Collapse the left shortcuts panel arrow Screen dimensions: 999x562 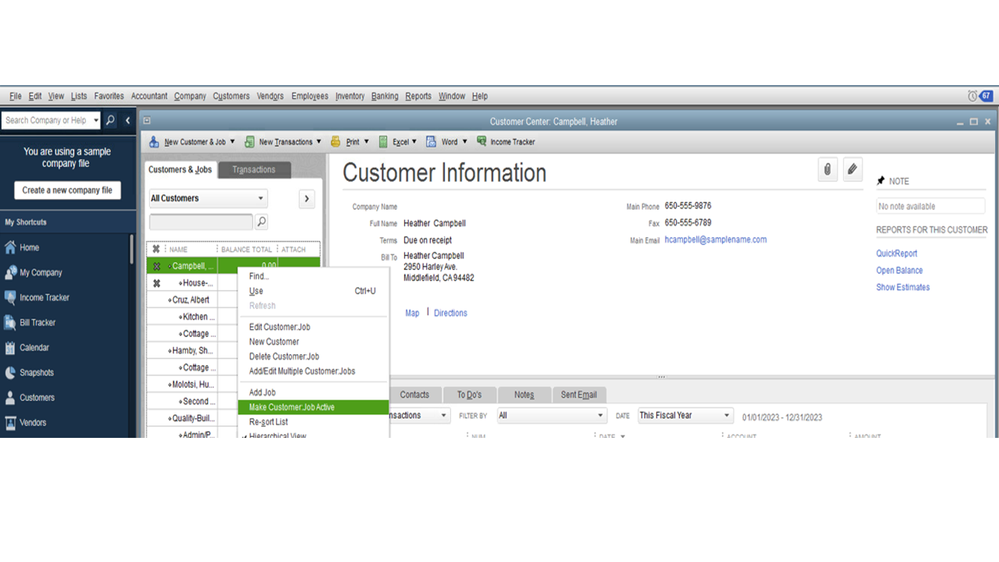point(127,120)
